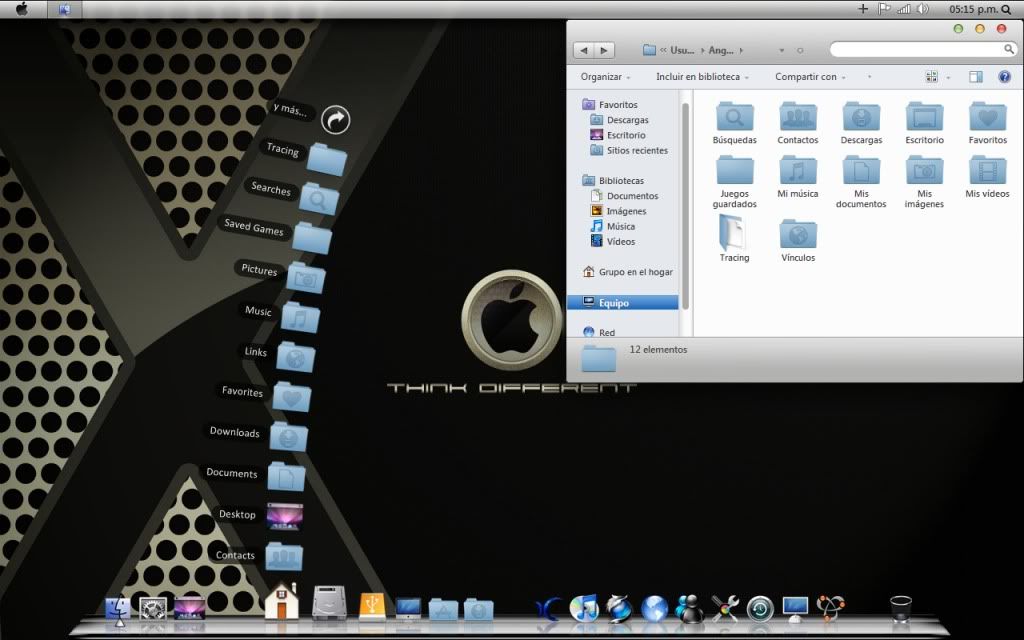Select Vídeos library in sidebar

[x=620, y=241]
